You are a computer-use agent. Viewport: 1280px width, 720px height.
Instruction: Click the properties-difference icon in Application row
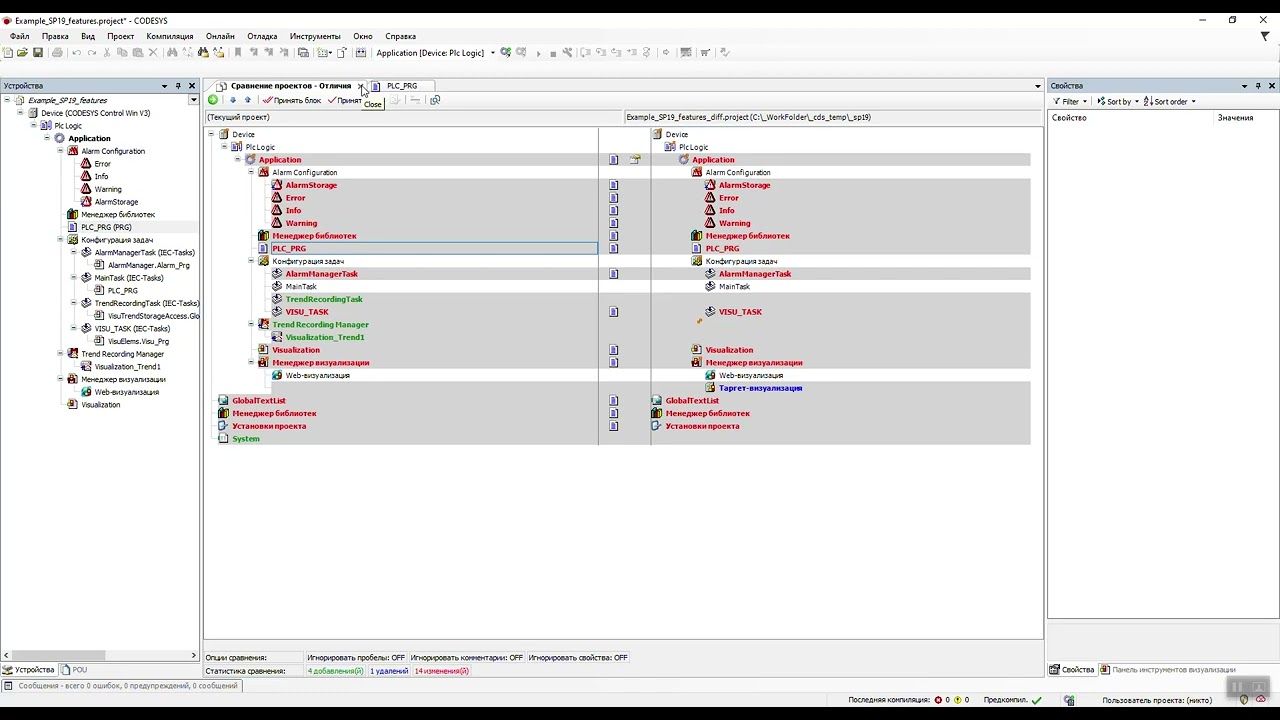(x=635, y=160)
